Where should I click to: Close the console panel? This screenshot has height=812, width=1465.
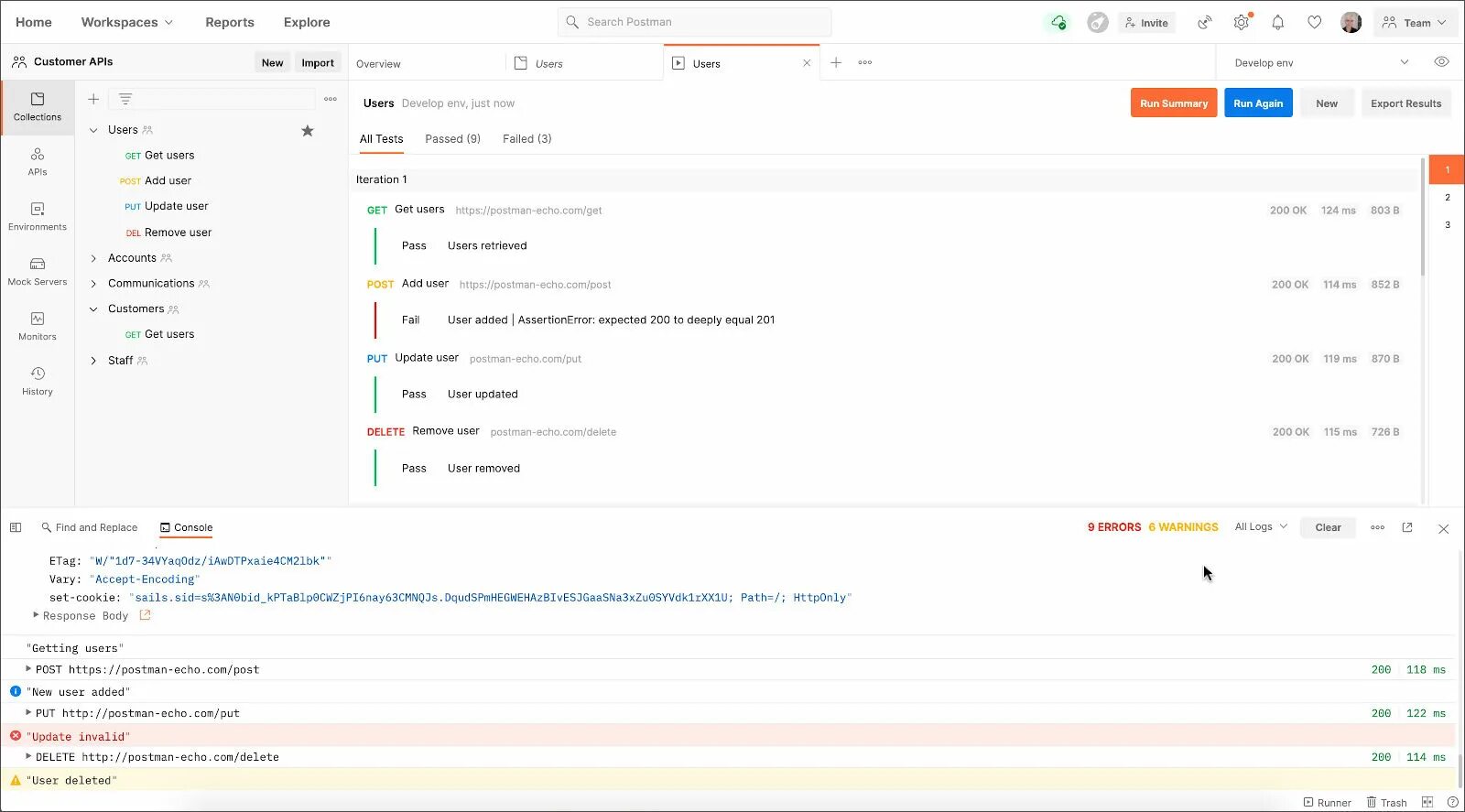pos(1443,528)
